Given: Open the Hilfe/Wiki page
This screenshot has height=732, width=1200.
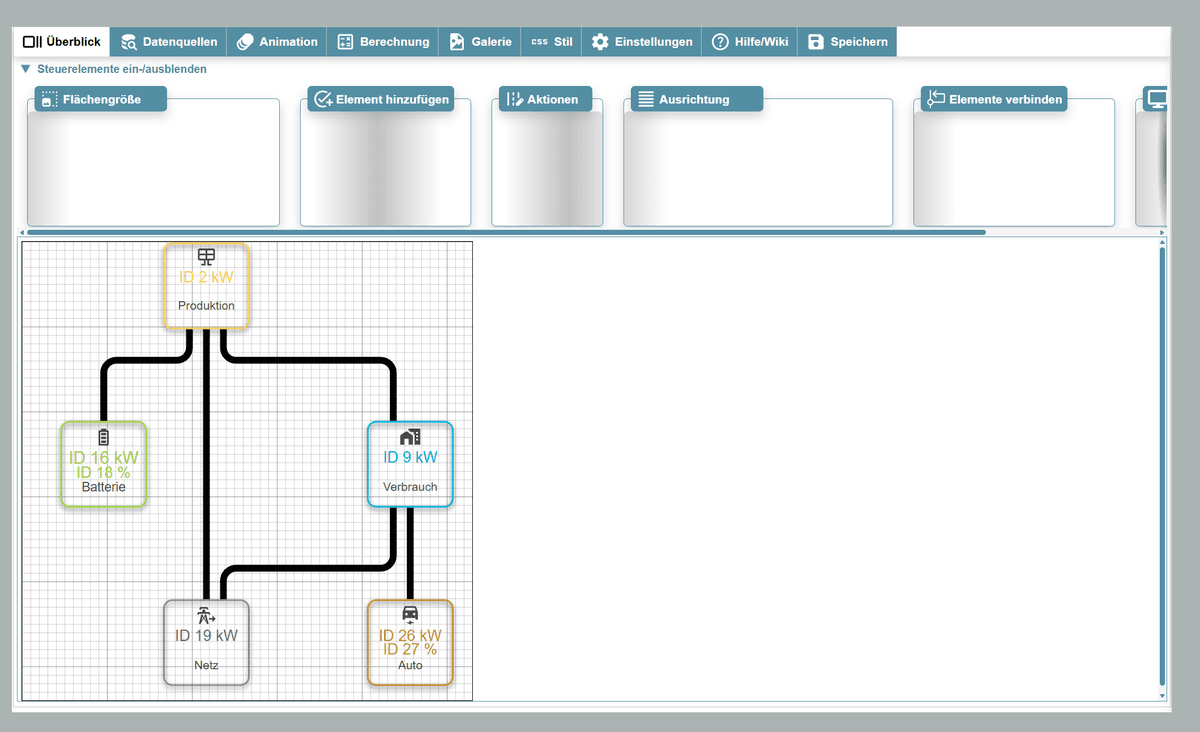Looking at the screenshot, I should click(x=749, y=41).
